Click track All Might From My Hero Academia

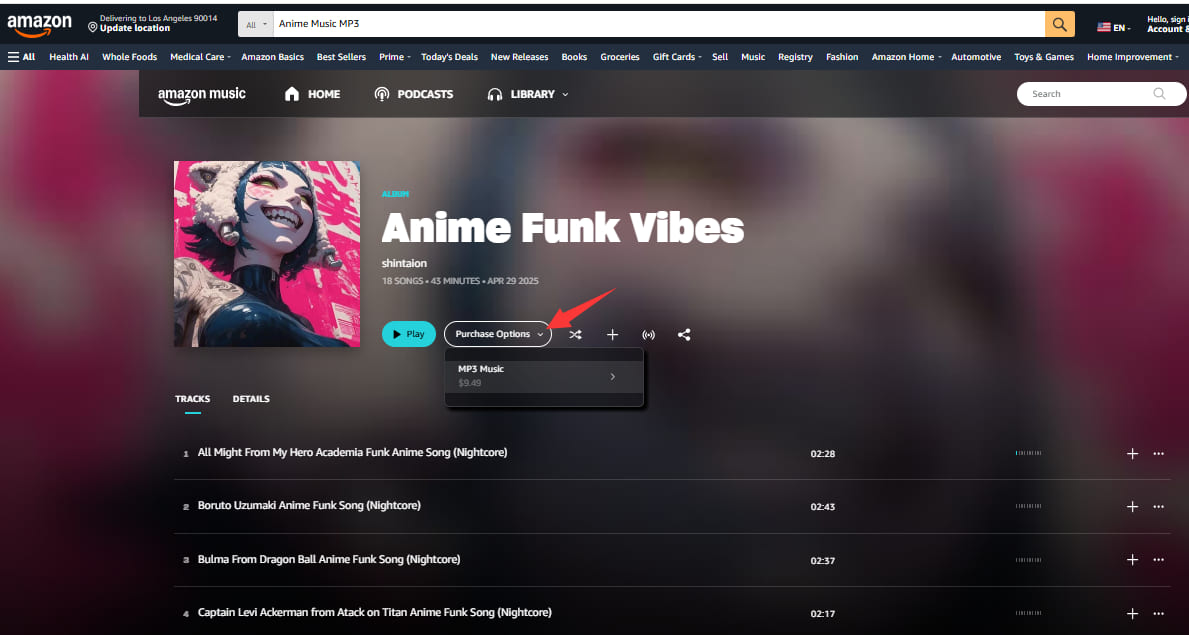pos(353,452)
